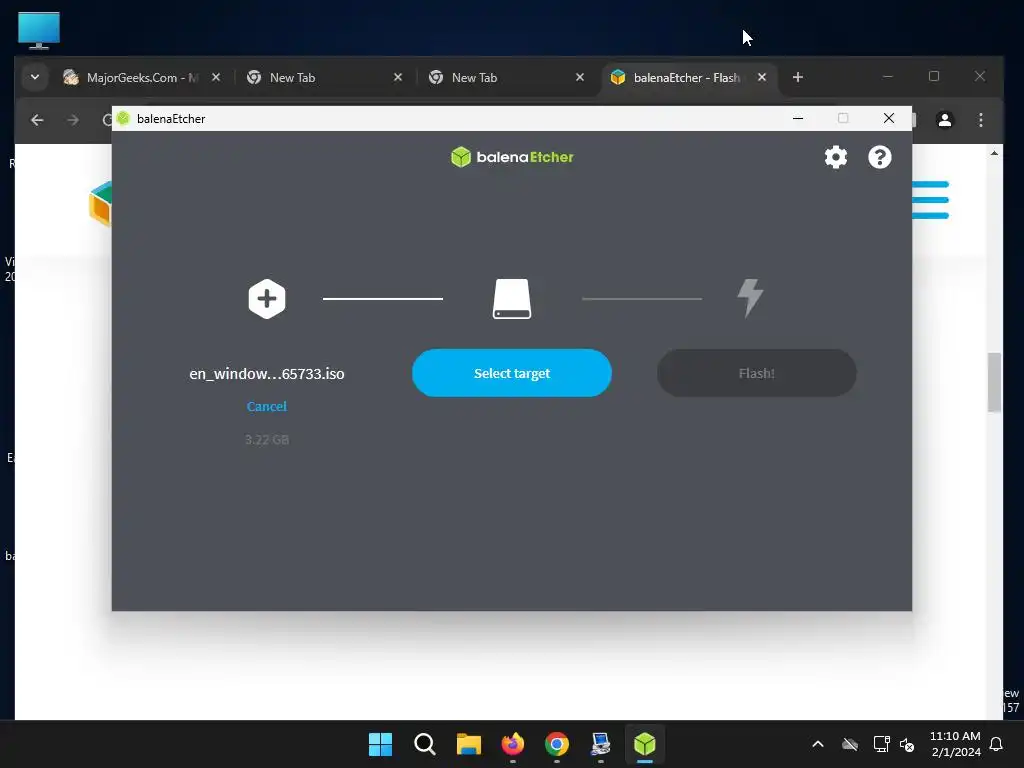Viewport: 1024px width, 768px height.
Task: Show hidden system tray icons
Action: 818,744
